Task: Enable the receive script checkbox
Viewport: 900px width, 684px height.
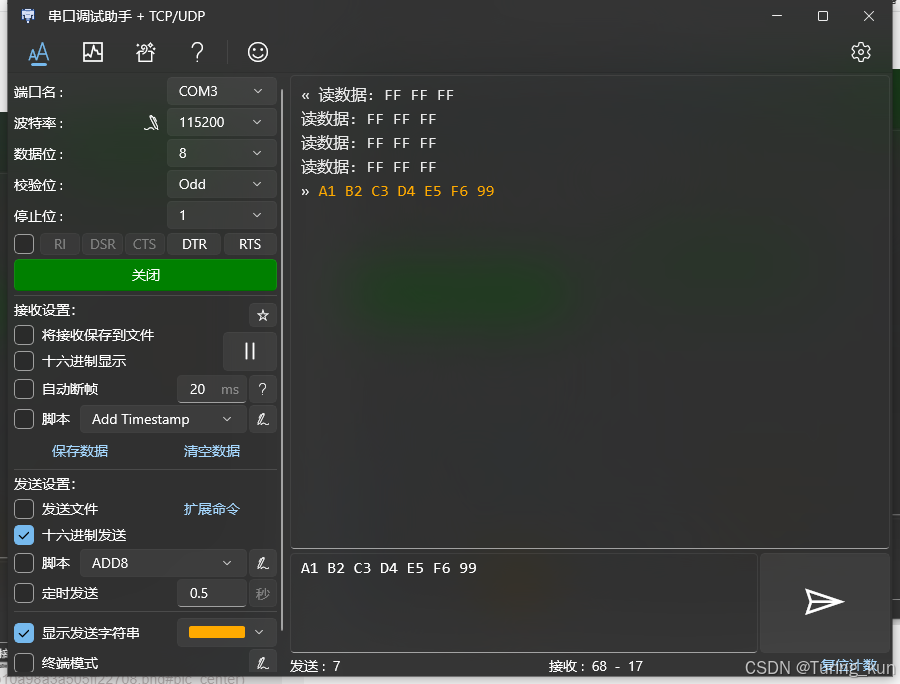Action: (24, 419)
